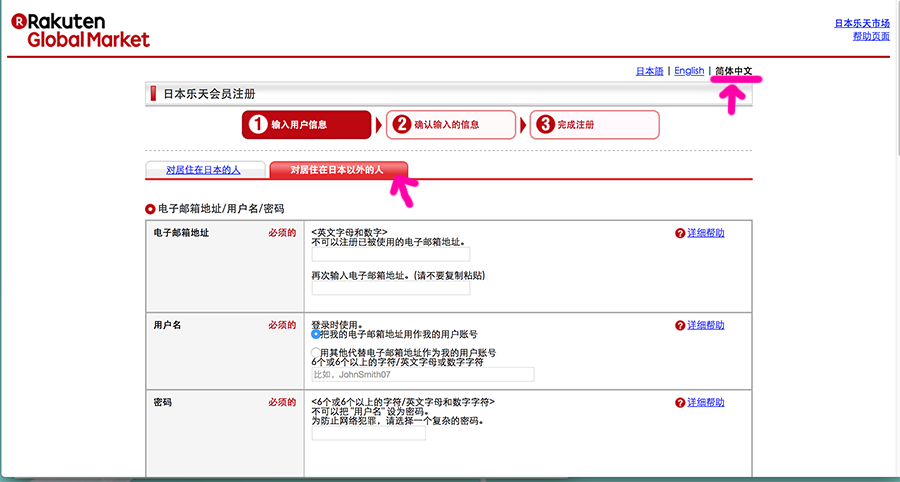Select use a different username option
The width and height of the screenshot is (900, 482).
click(317, 353)
